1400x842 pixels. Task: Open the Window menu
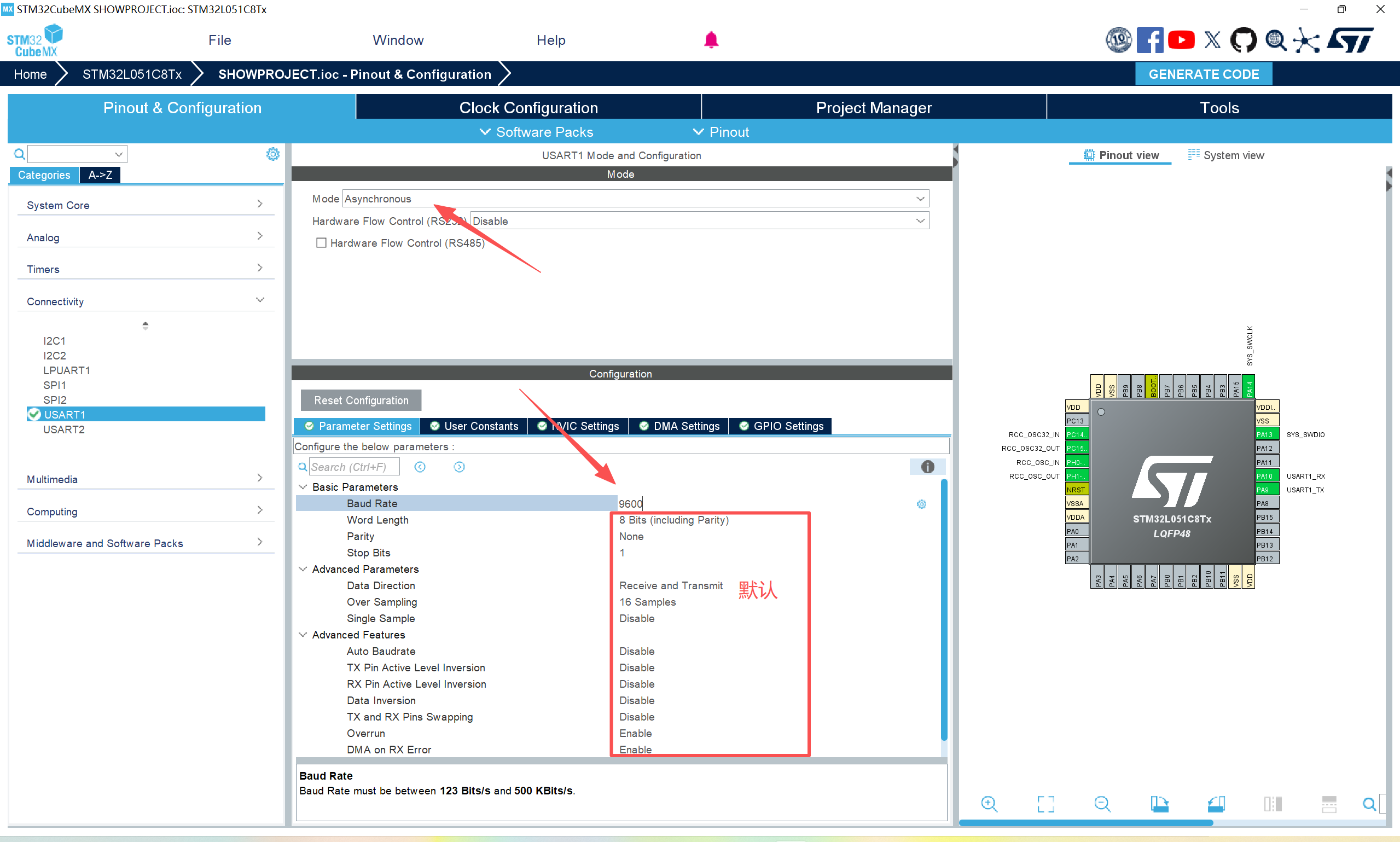coord(398,40)
